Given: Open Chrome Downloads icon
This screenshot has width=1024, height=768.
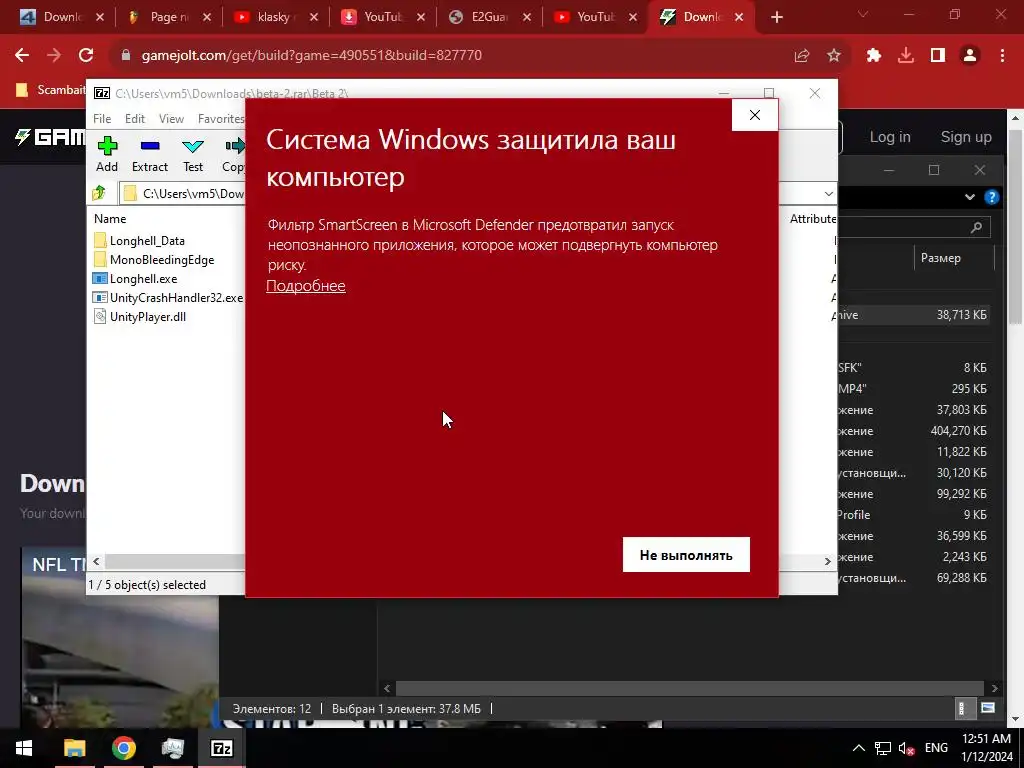Looking at the screenshot, I should 906,56.
